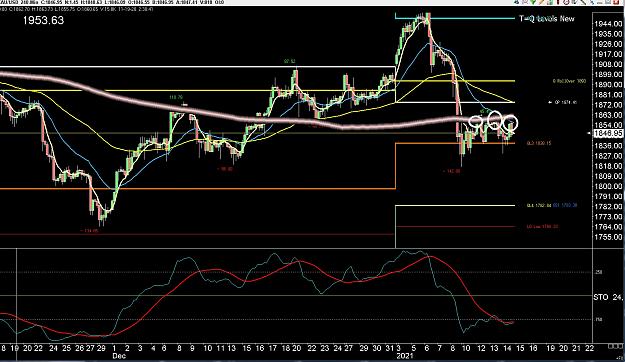Image resolution: width=625 pixels, height=362 pixels.
Task: Click 1890.00 on the price scale
Action: [x=608, y=85]
